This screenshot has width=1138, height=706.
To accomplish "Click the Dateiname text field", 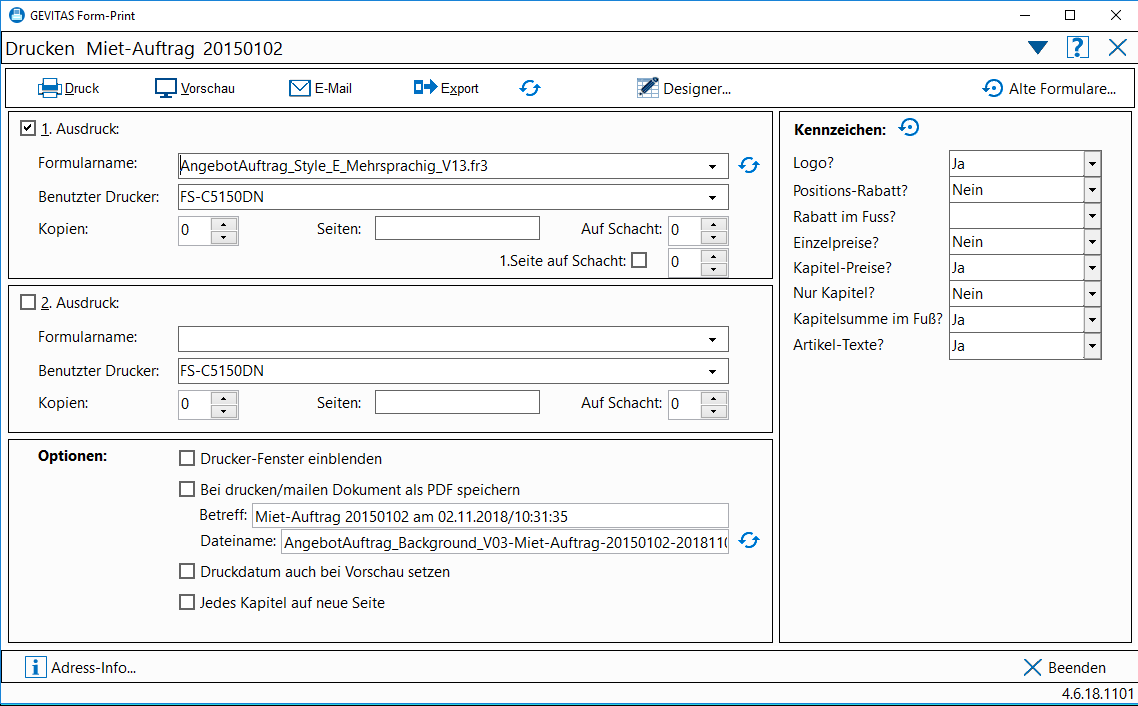I will pyautogui.click(x=504, y=541).
